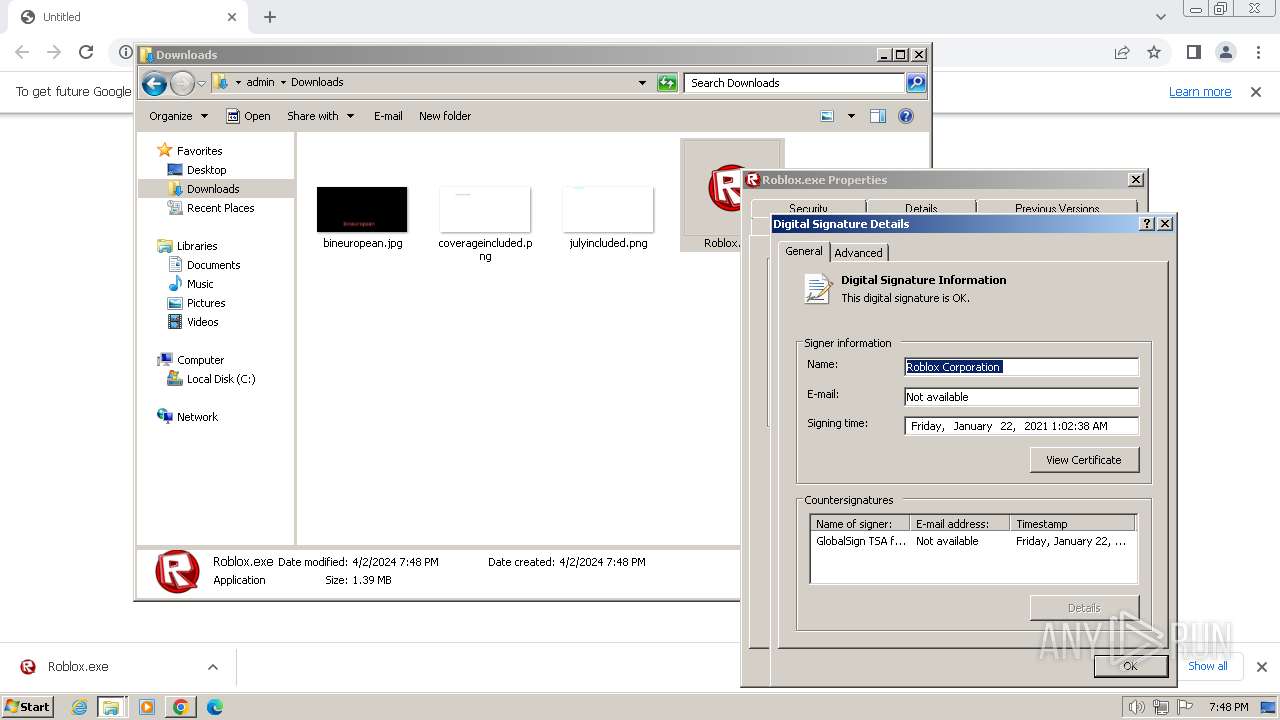Open Roblox.exe download item menu chevron

tap(212, 667)
